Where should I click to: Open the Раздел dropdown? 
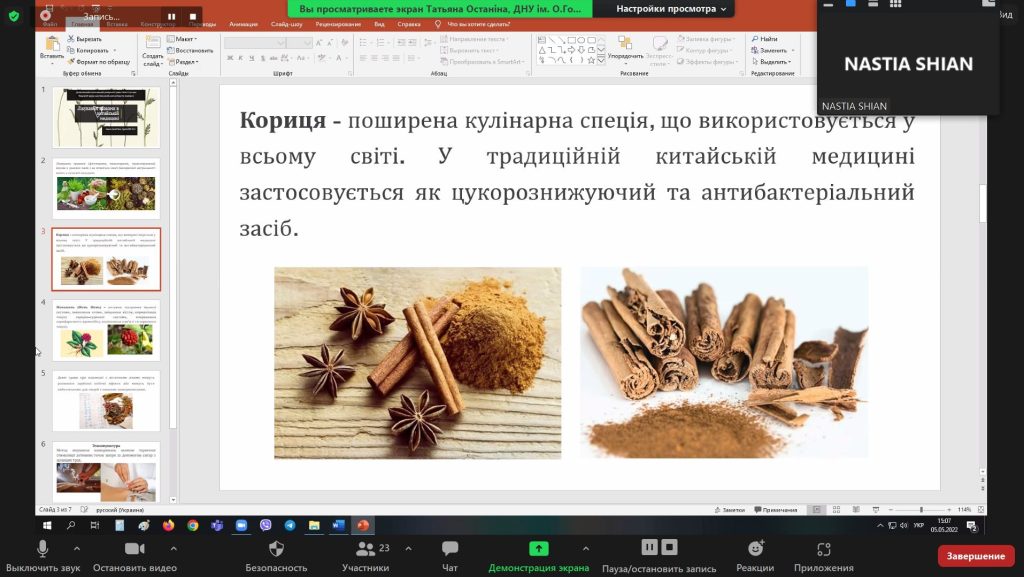(184, 62)
